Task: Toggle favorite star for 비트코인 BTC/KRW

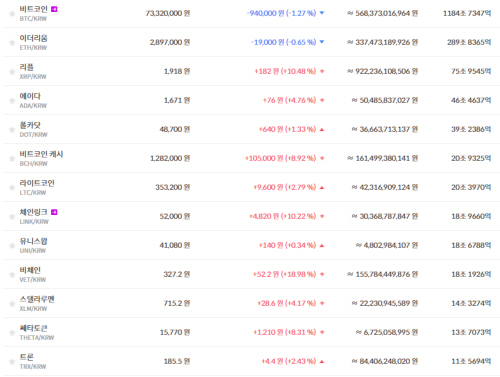Action: (12, 14)
